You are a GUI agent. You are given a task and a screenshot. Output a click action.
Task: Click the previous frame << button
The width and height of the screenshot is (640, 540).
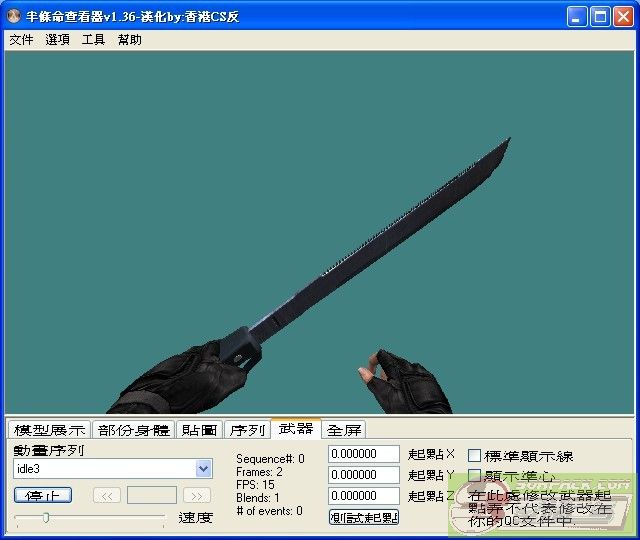coord(107,496)
